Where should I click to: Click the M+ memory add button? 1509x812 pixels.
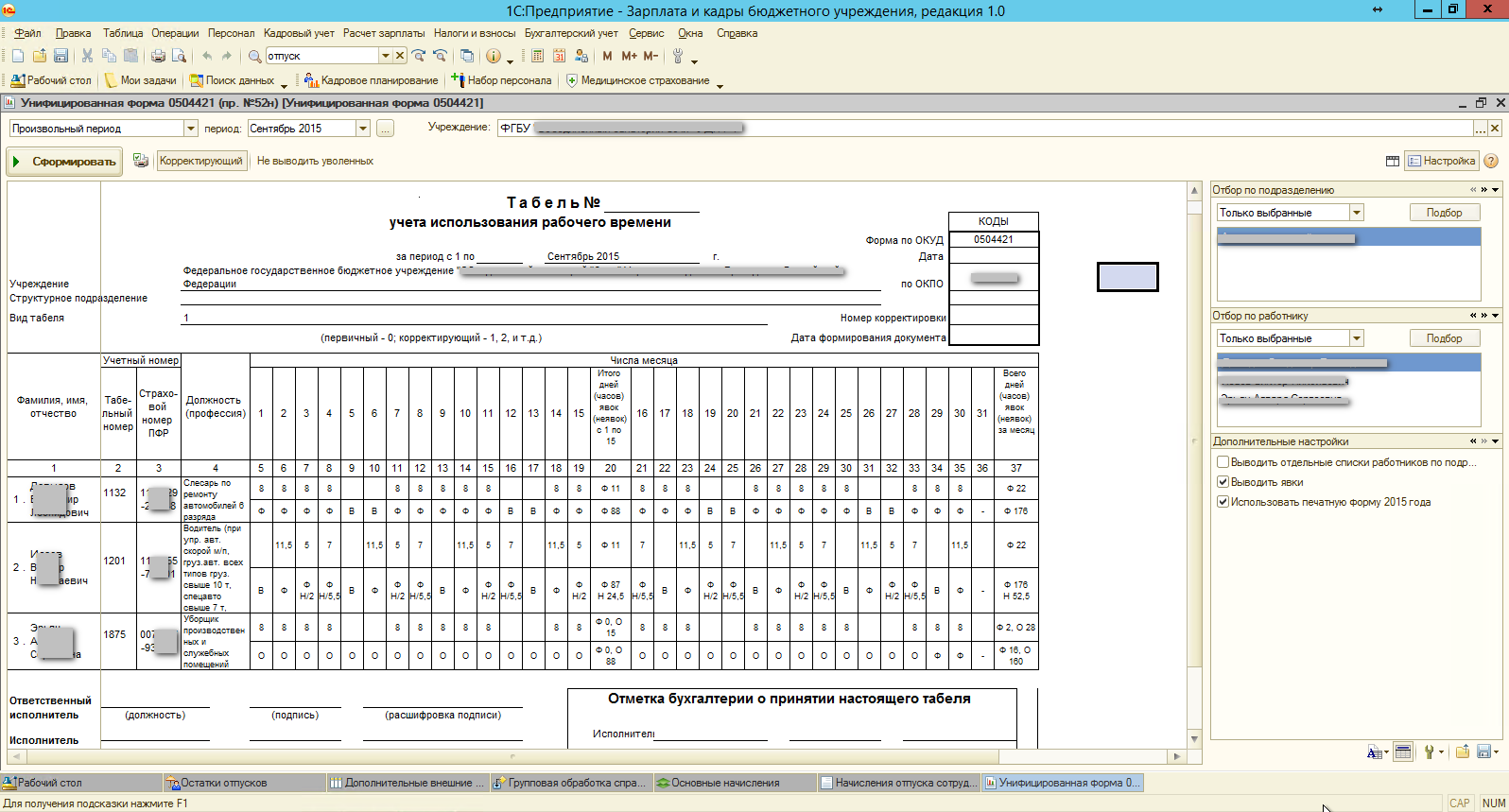[x=629, y=56]
